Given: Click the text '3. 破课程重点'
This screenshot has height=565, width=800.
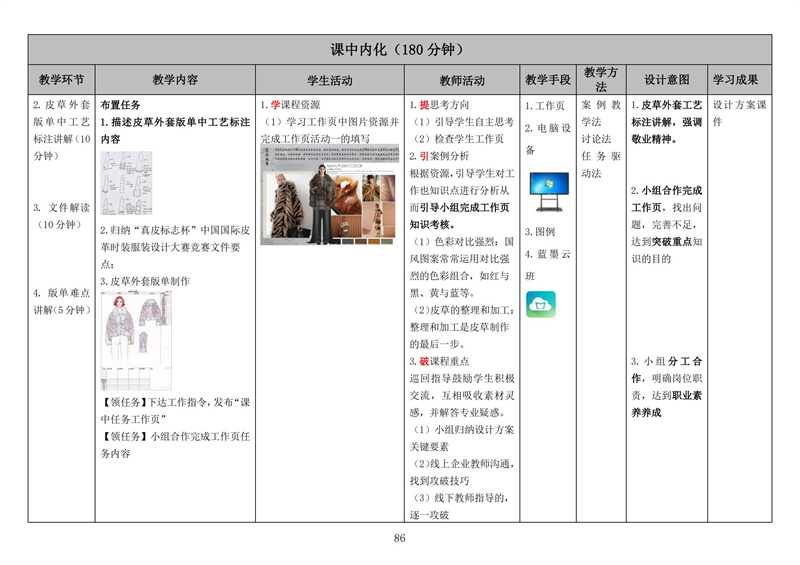Looking at the screenshot, I should [x=439, y=361].
